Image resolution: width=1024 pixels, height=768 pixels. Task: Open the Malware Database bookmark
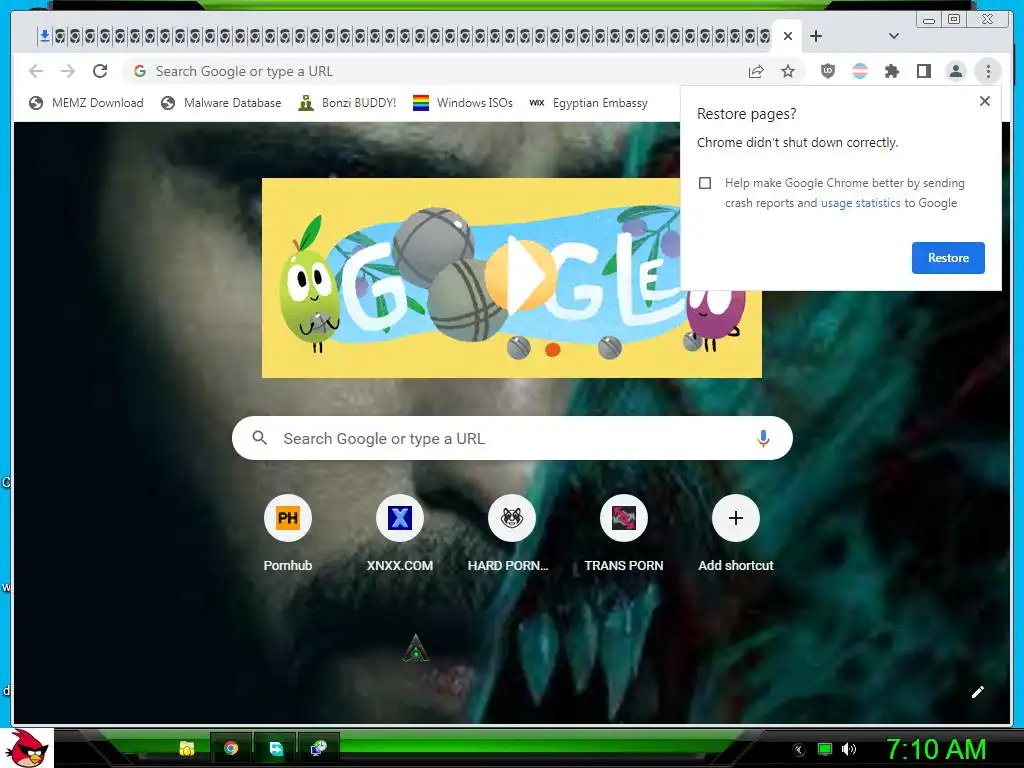[221, 103]
